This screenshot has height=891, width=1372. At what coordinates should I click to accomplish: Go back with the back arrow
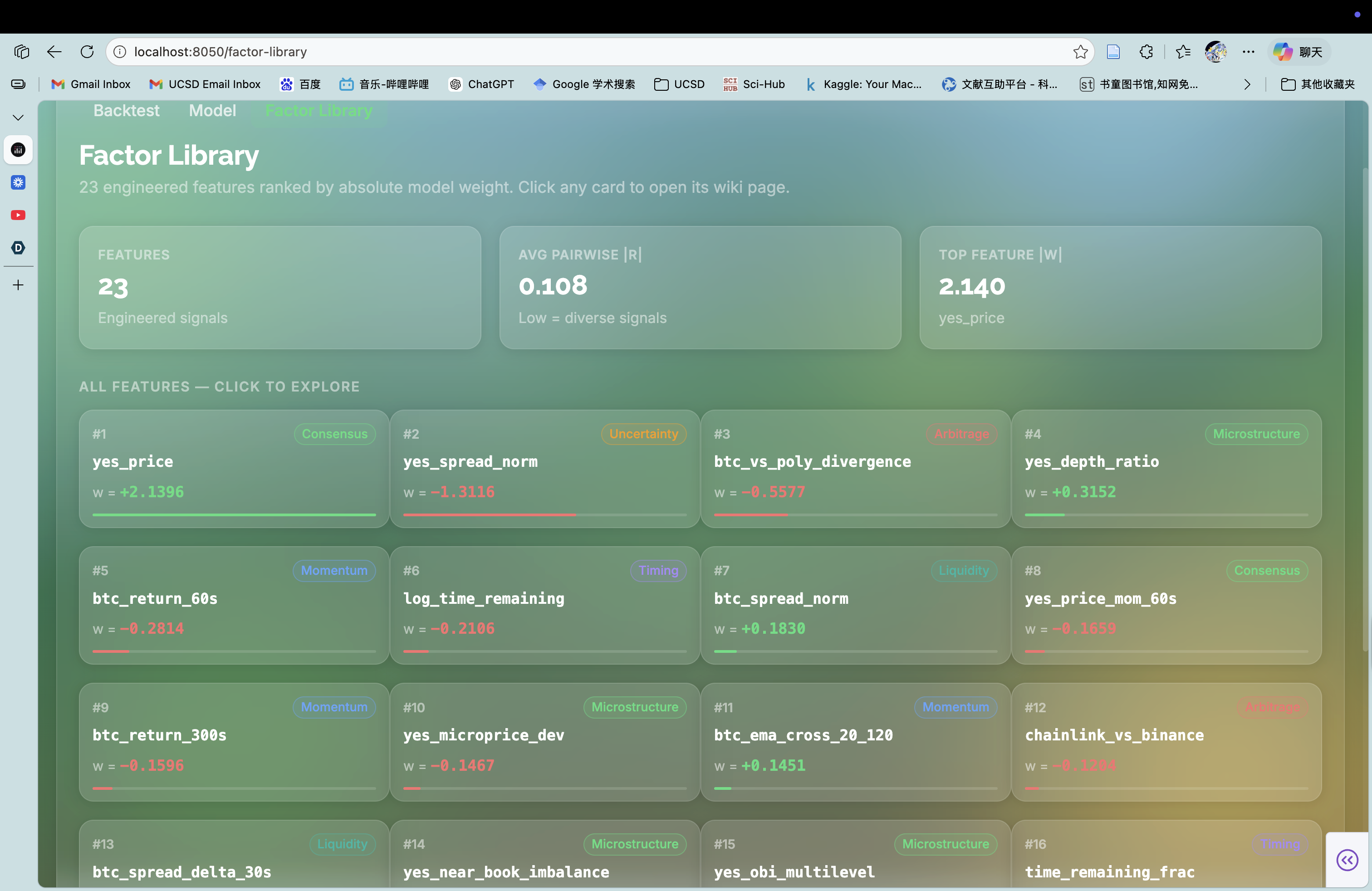coord(54,52)
